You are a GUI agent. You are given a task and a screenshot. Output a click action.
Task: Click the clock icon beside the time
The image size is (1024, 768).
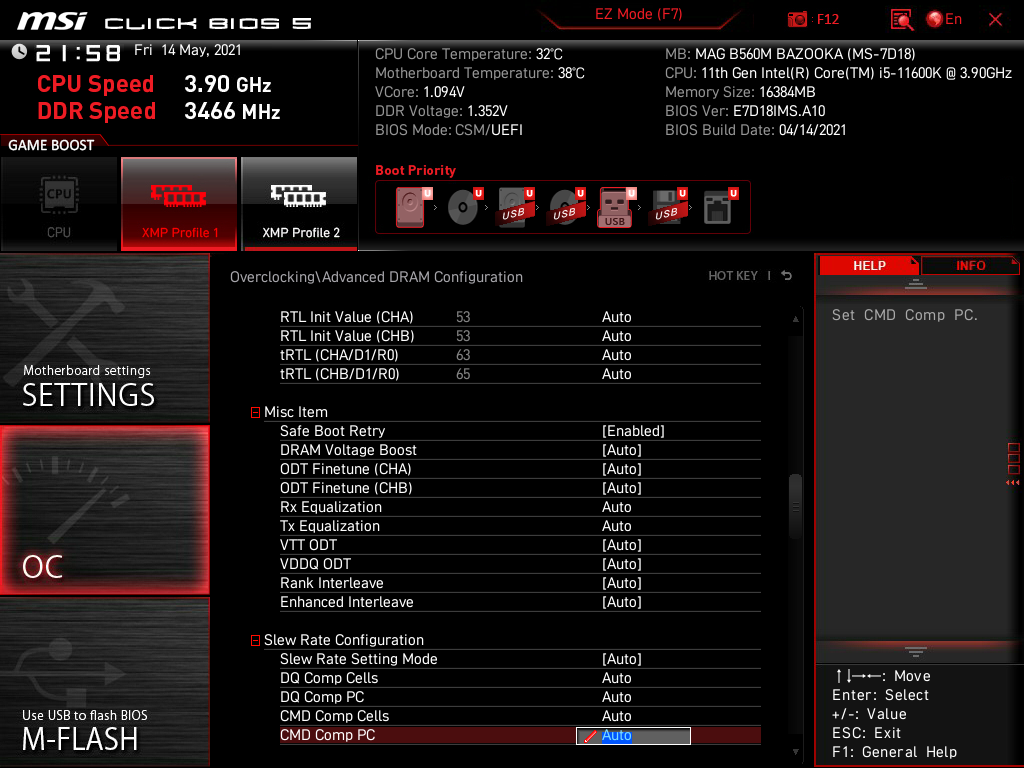pyautogui.click(x=19, y=52)
